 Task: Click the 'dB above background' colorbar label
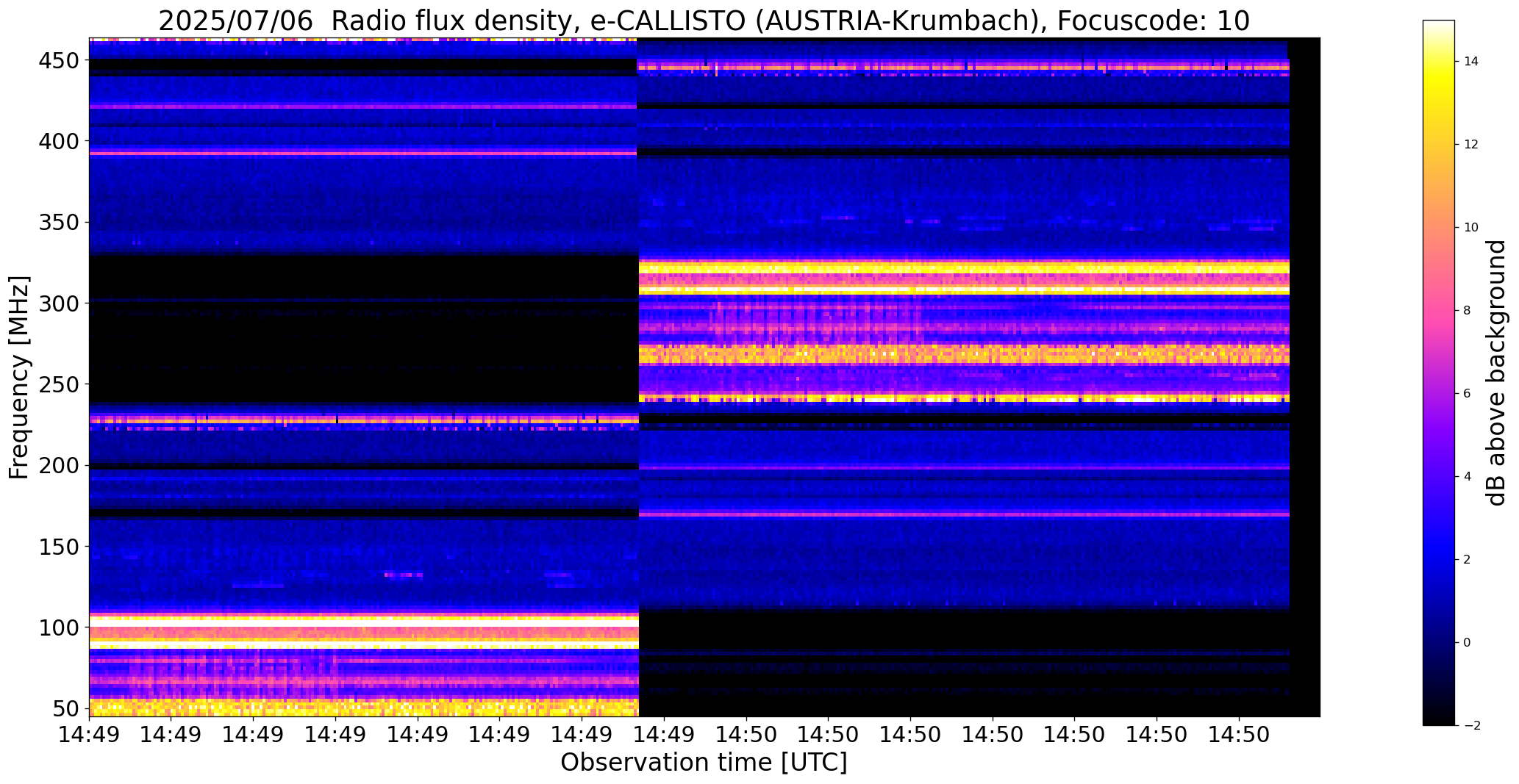[1497, 373]
